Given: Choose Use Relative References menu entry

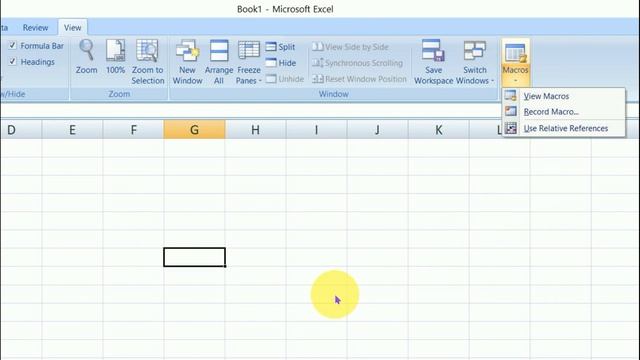Looking at the screenshot, I should [563, 128].
